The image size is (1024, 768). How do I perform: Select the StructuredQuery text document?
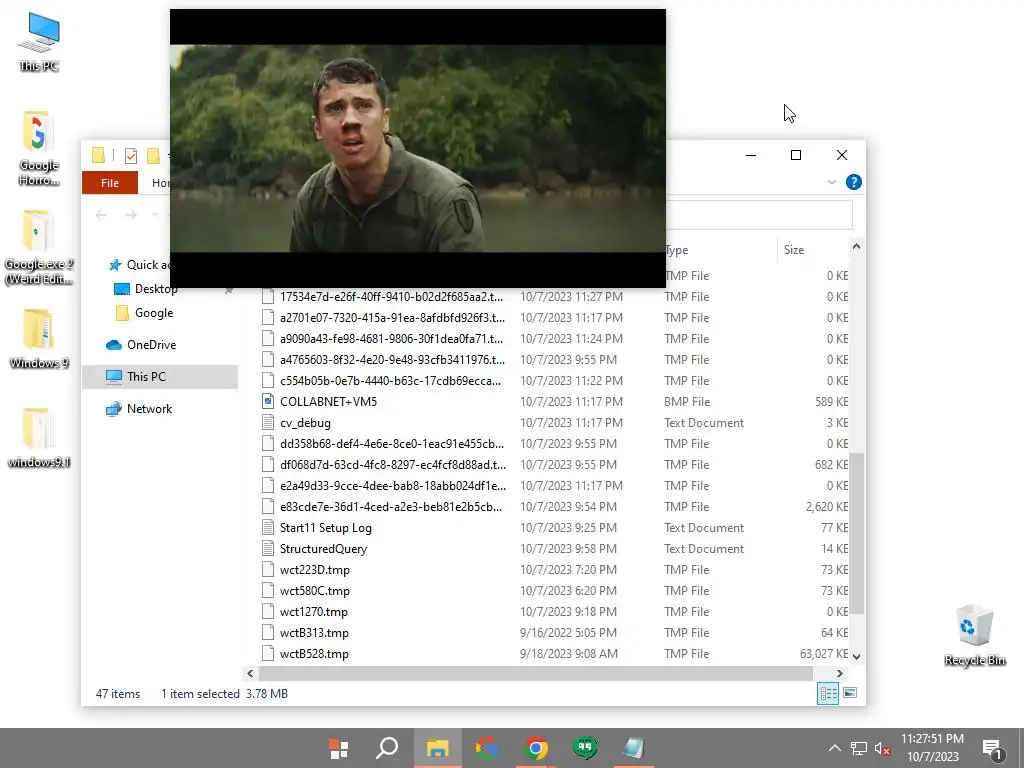point(554,549)
